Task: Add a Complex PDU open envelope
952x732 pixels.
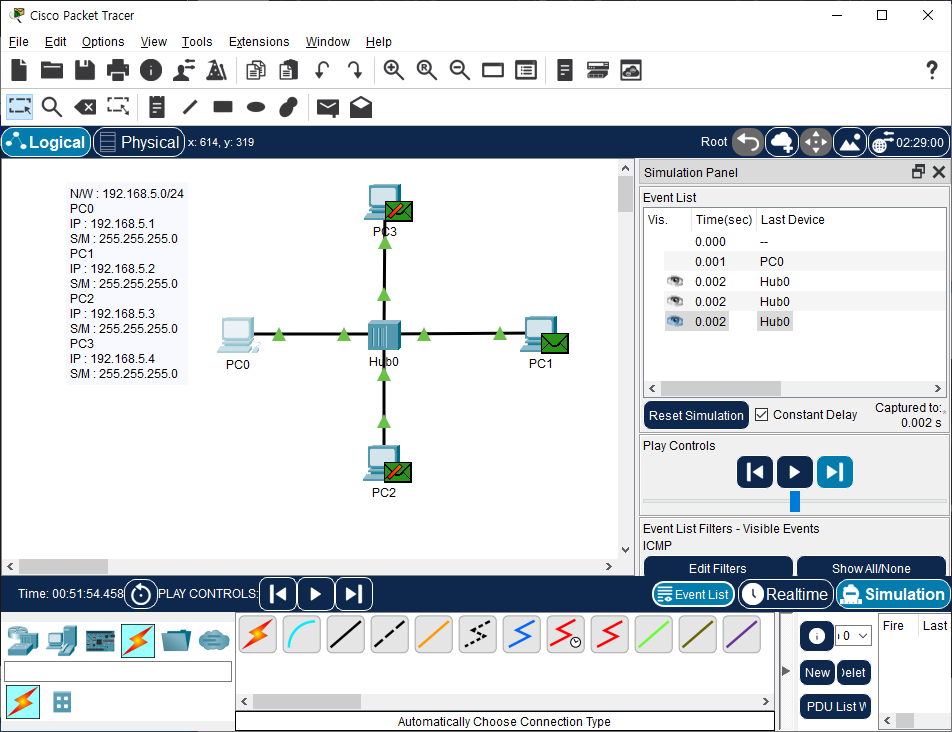Action: [361, 107]
